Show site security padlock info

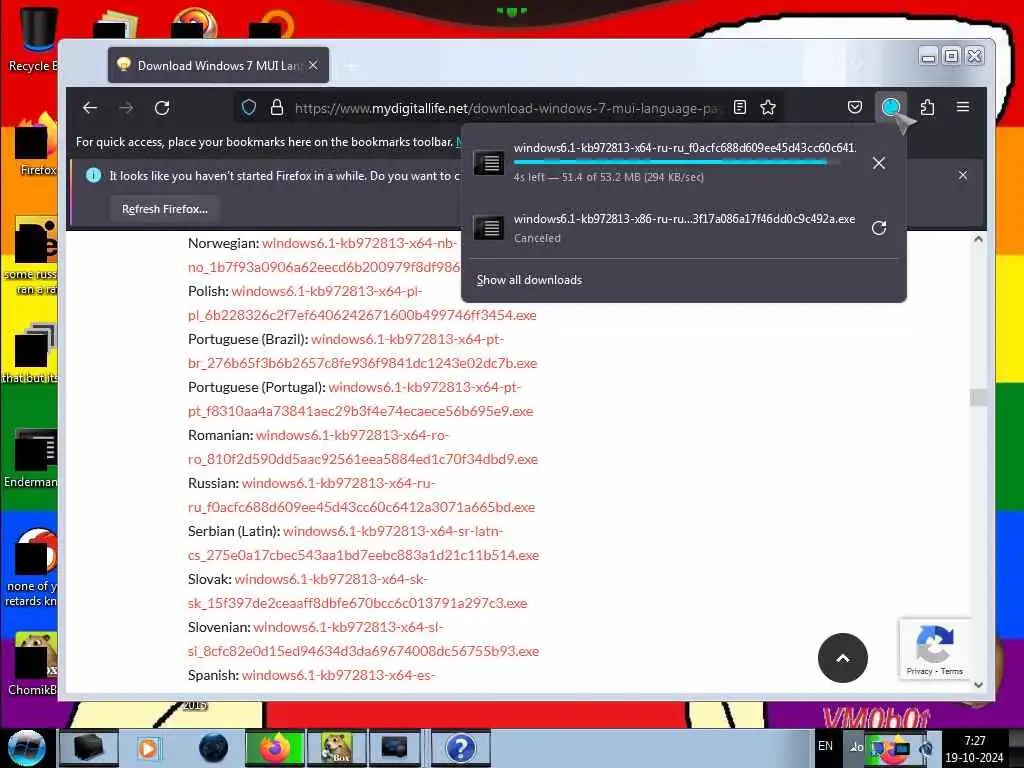(x=277, y=108)
